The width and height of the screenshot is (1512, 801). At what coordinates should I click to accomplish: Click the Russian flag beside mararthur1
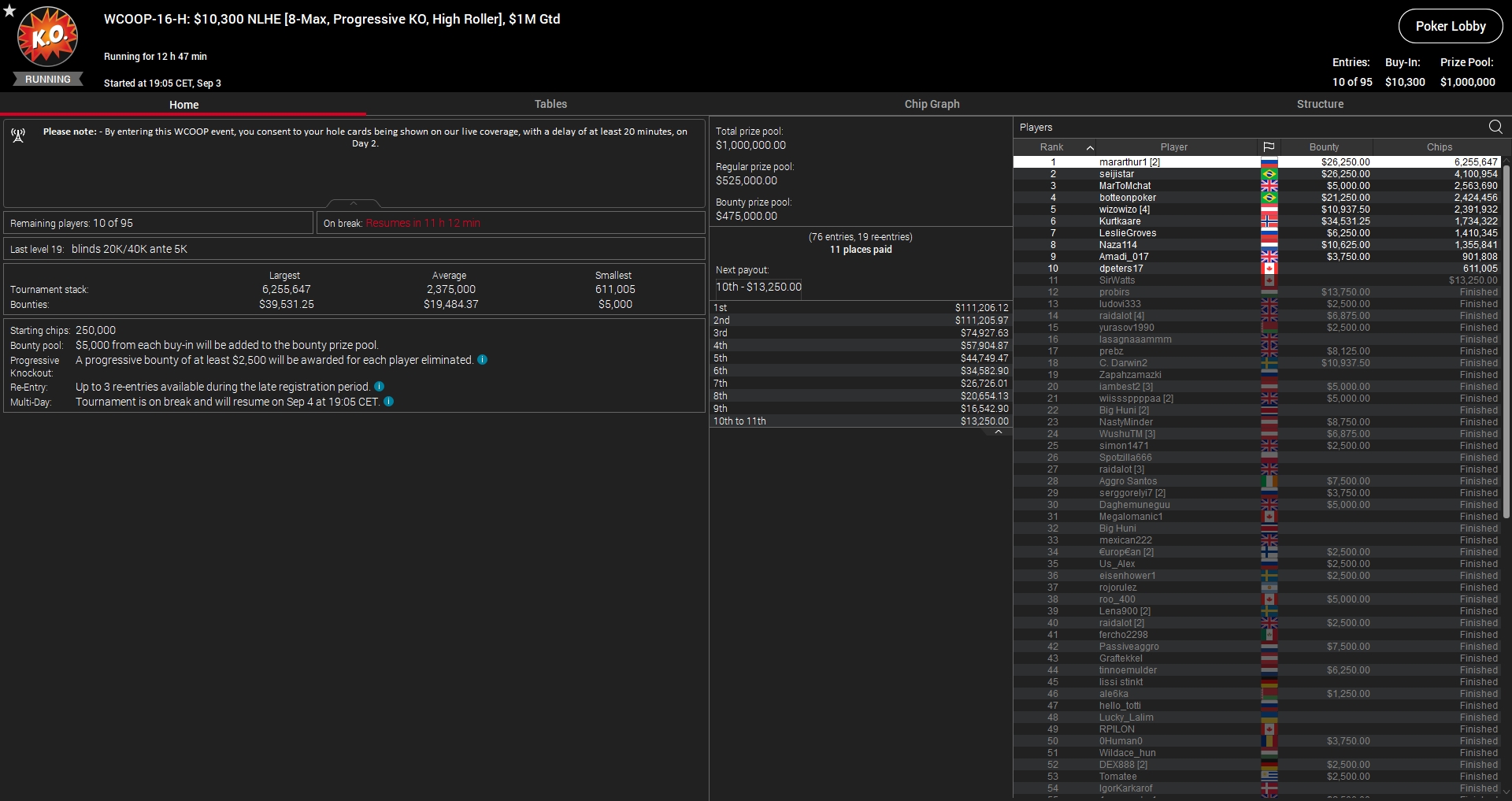pyautogui.click(x=1269, y=162)
